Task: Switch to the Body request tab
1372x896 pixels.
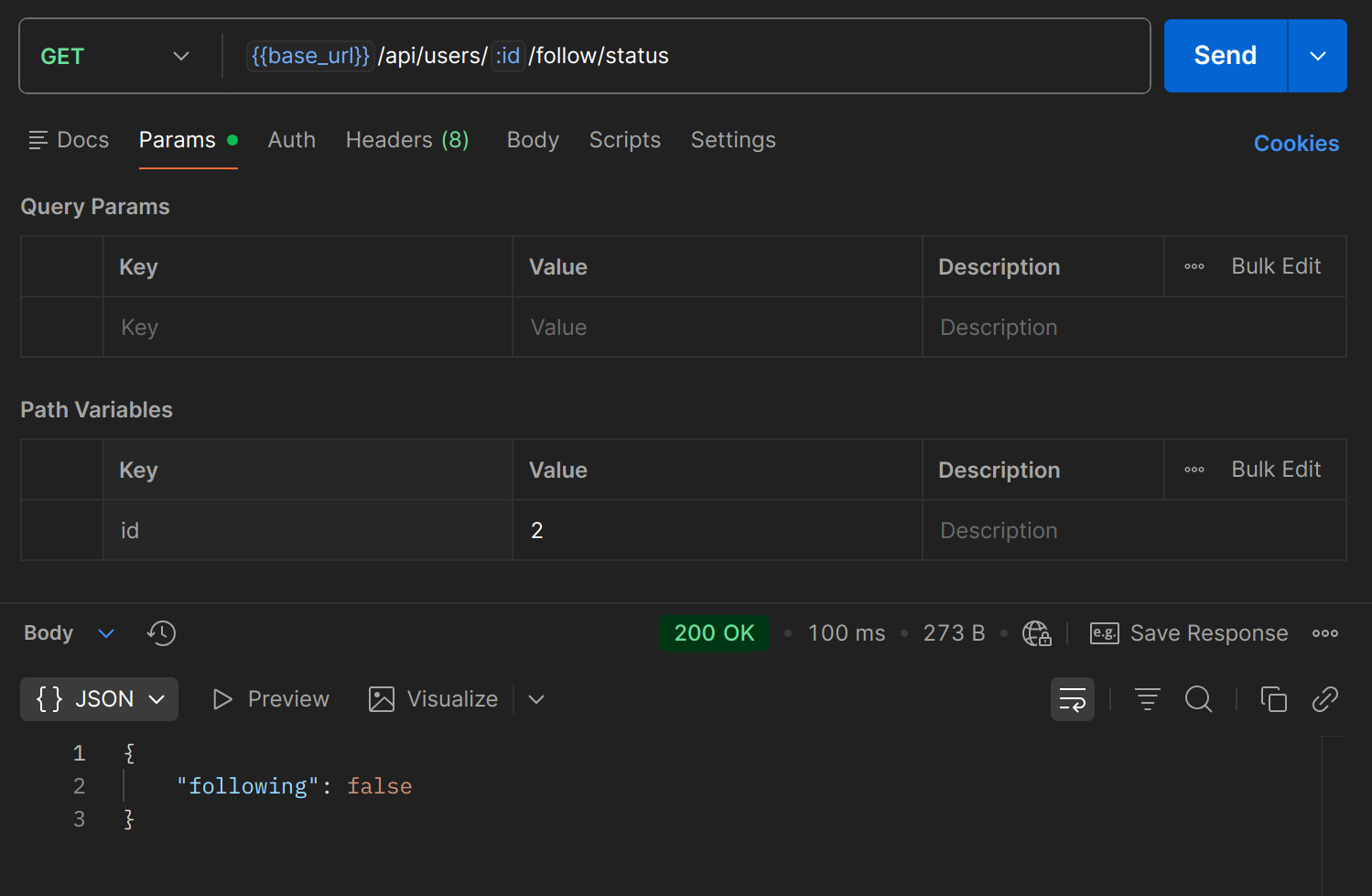Action: click(533, 140)
